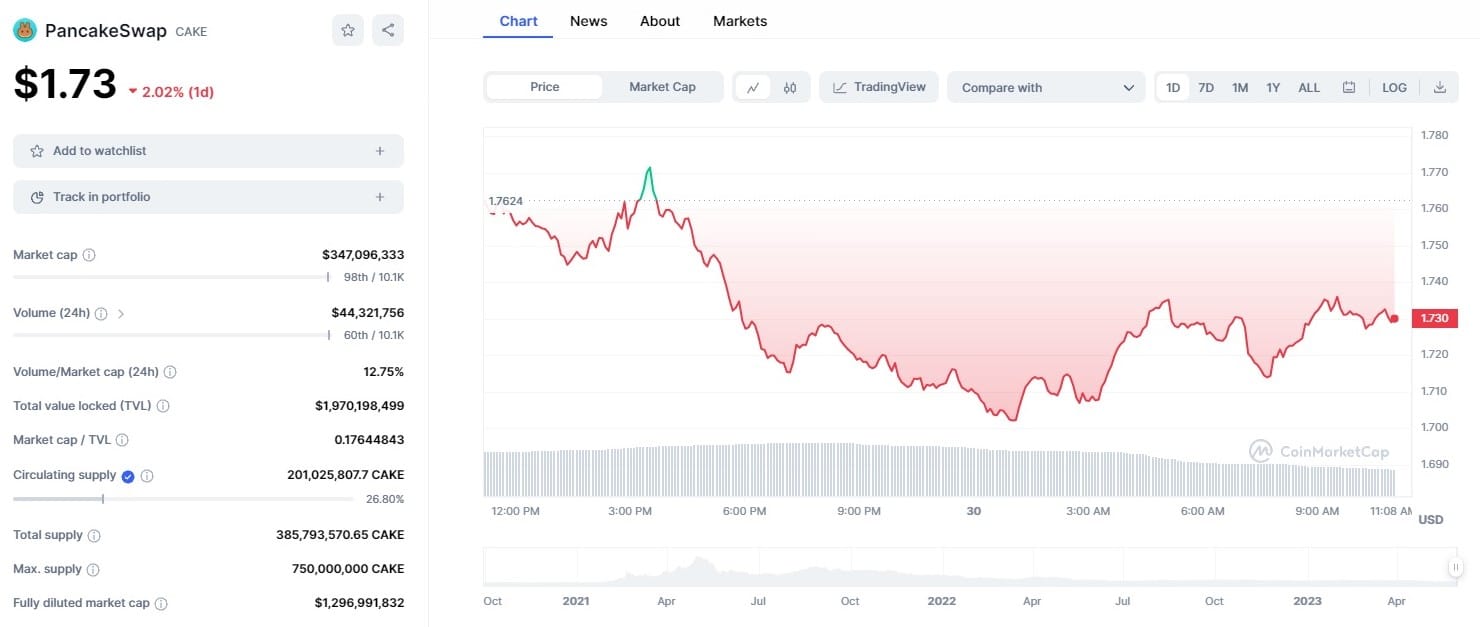This screenshot has width=1480, height=627.
Task: Open the calendar date range icon
Action: coord(1349,88)
